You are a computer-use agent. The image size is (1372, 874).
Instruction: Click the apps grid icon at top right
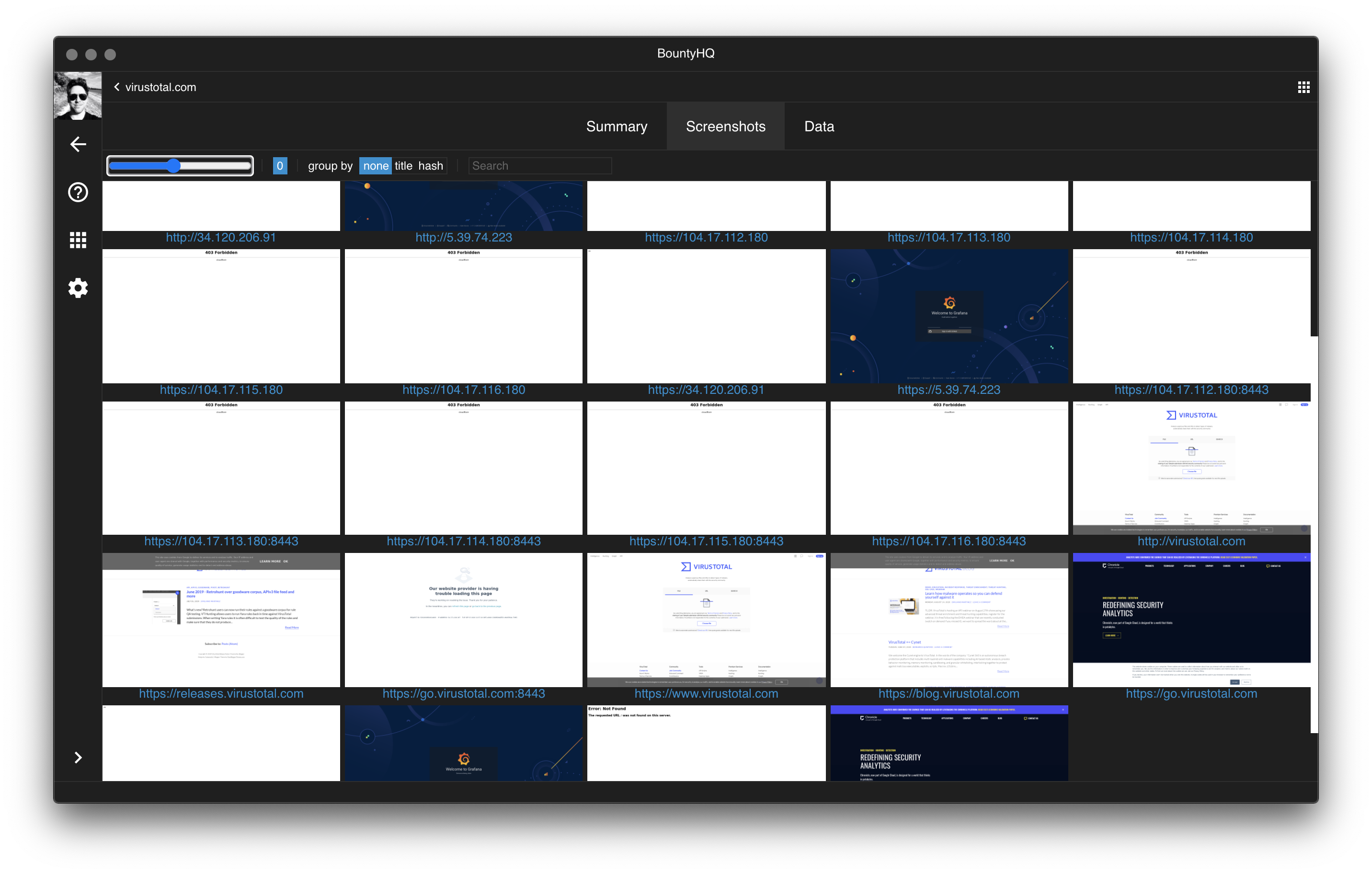(1303, 87)
